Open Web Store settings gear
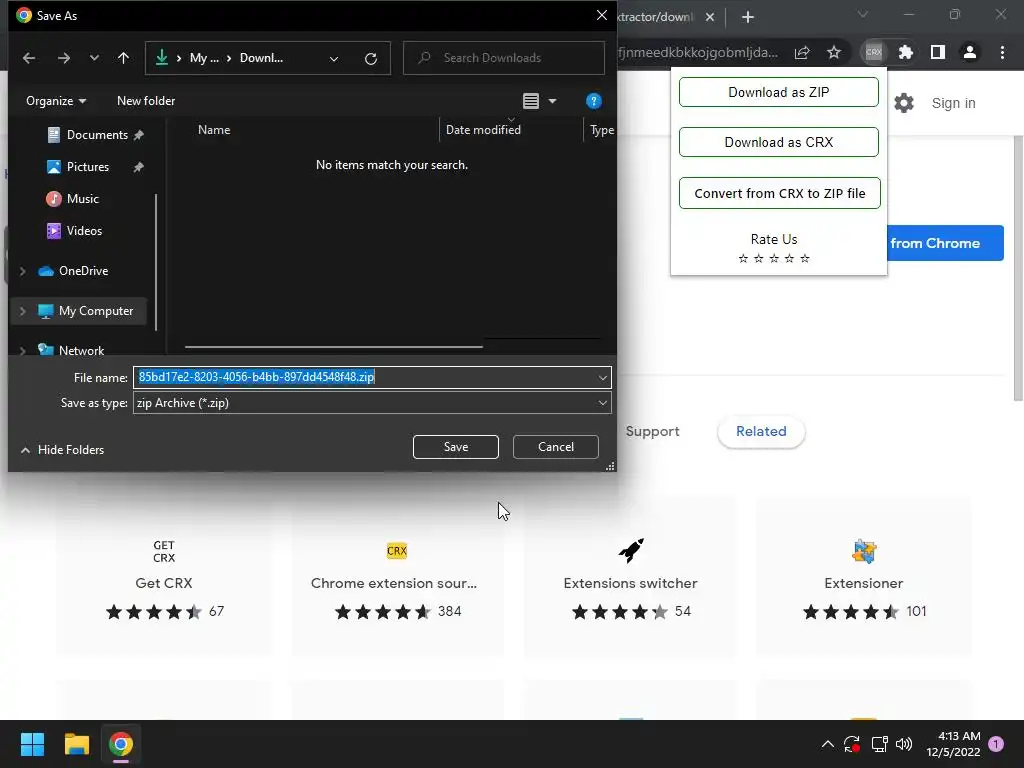The width and height of the screenshot is (1024, 768). pyautogui.click(x=904, y=103)
